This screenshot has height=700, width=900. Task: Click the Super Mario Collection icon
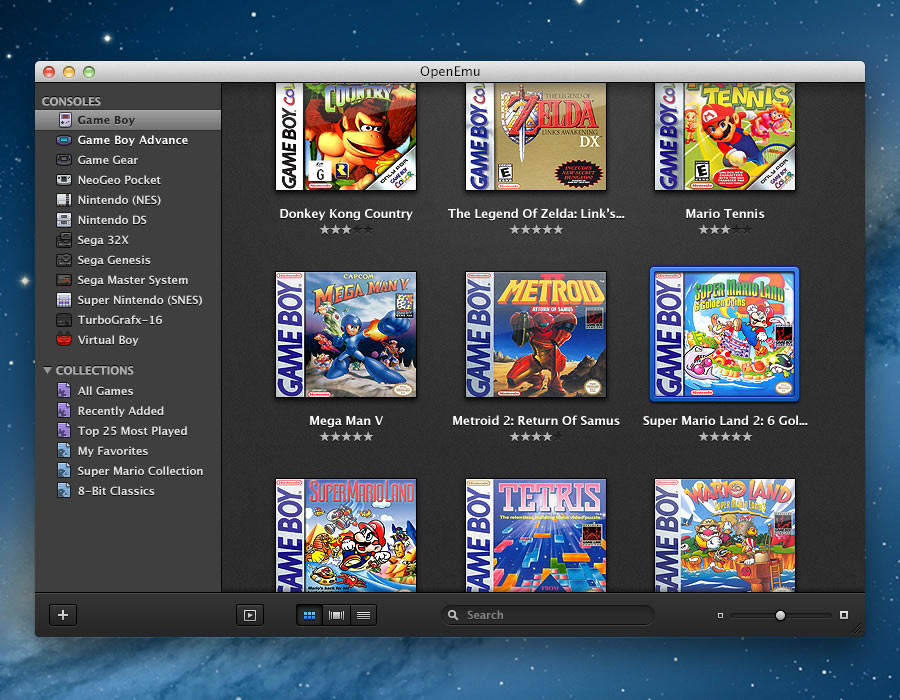pyautogui.click(x=64, y=471)
